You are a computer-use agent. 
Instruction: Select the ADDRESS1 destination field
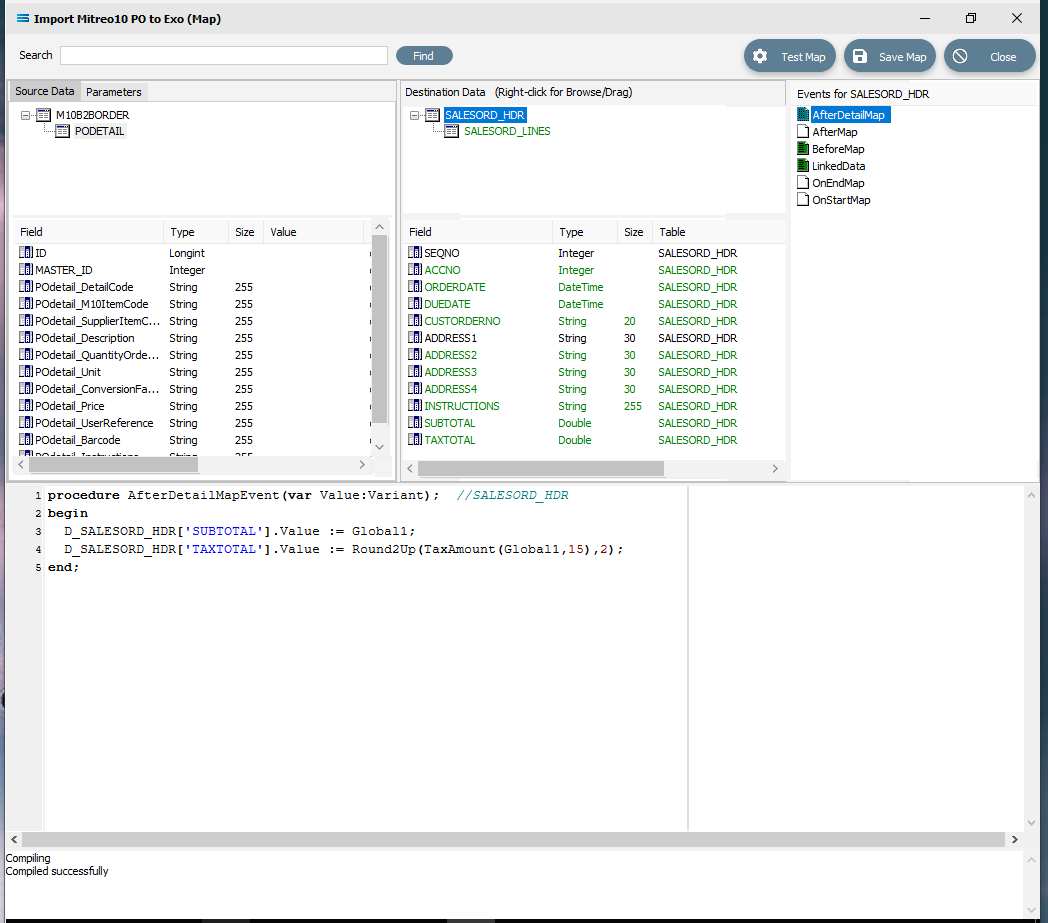pyautogui.click(x=450, y=338)
